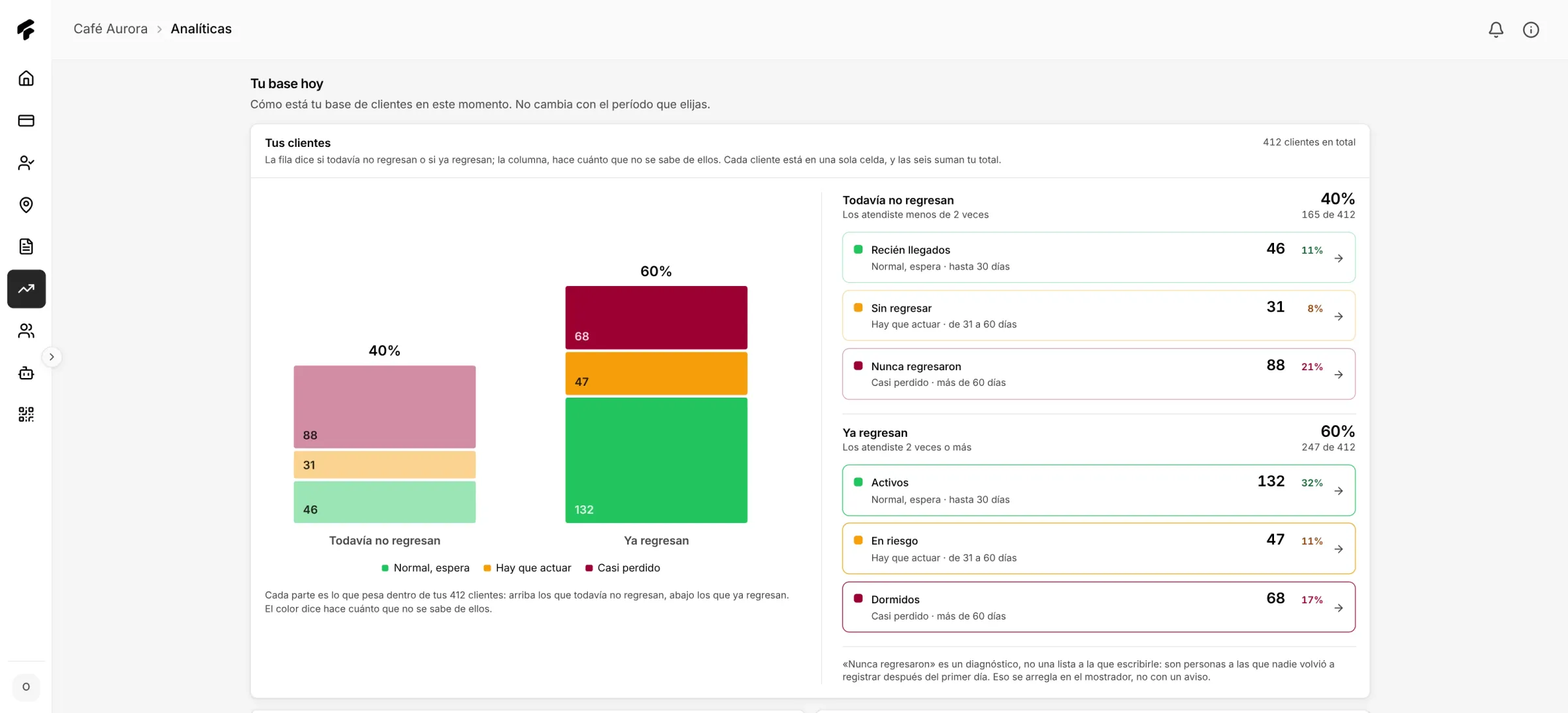
Task: Open the people group icon in sidebar
Action: click(26, 331)
